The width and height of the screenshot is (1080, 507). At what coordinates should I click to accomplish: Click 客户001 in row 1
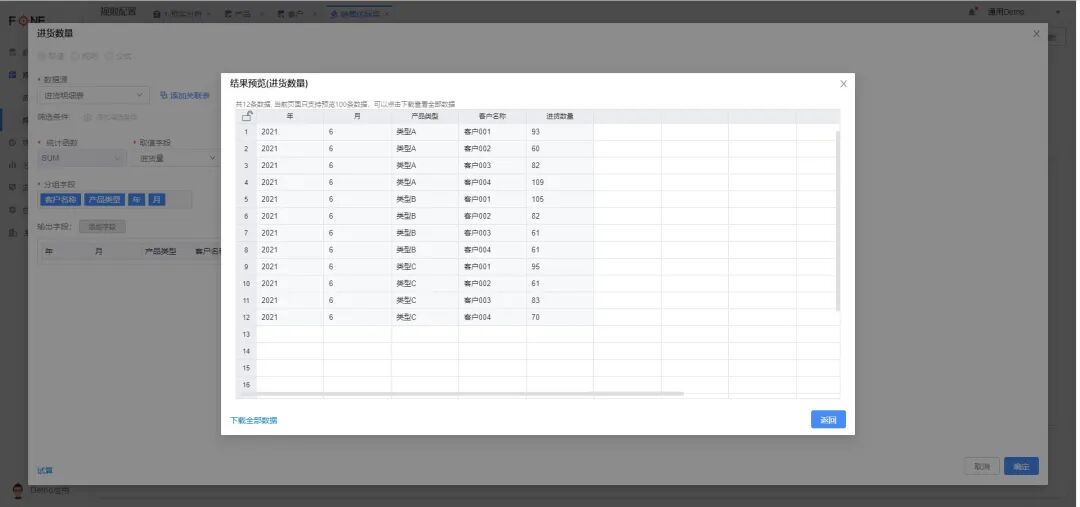click(492, 132)
